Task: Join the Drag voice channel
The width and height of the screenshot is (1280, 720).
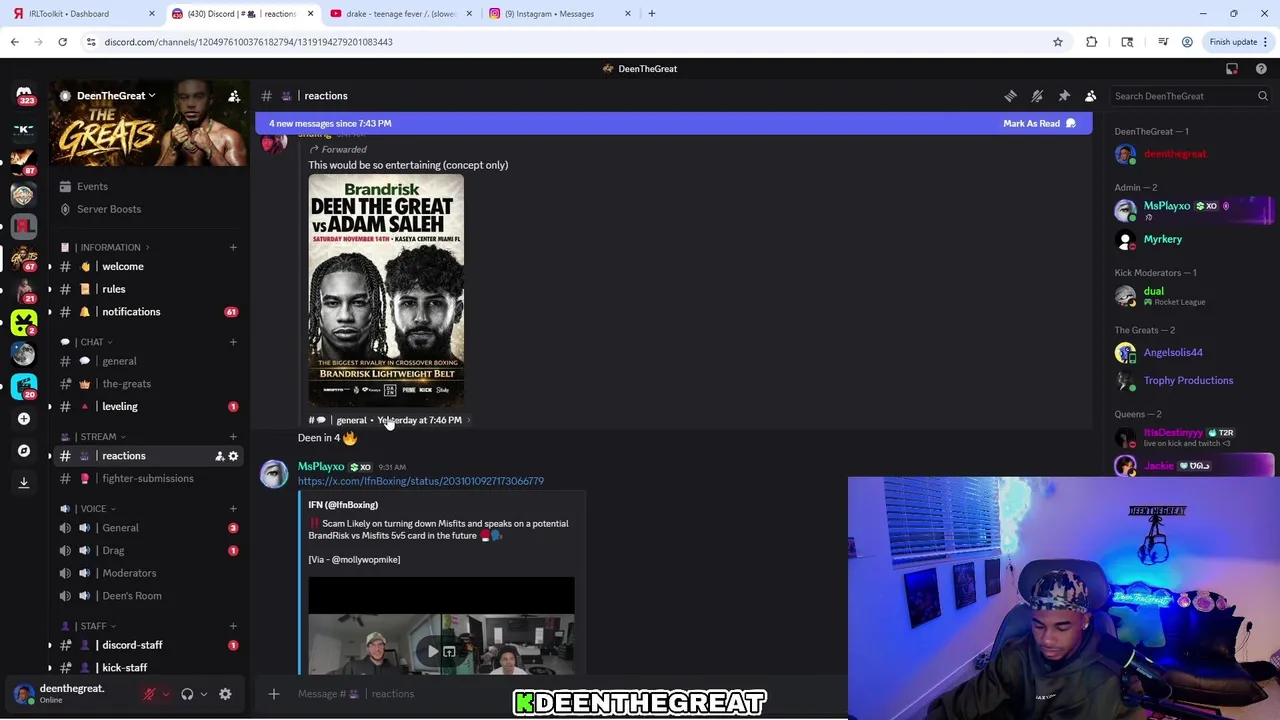Action: (148, 551)
